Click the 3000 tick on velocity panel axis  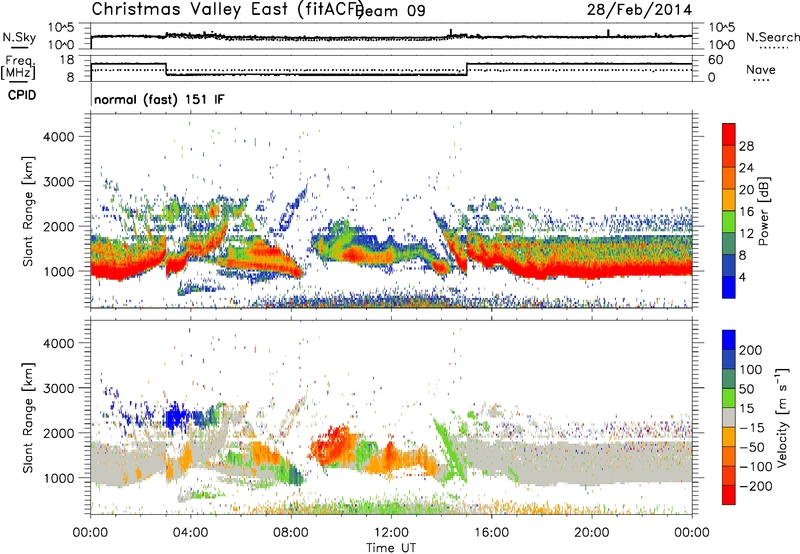point(58,388)
